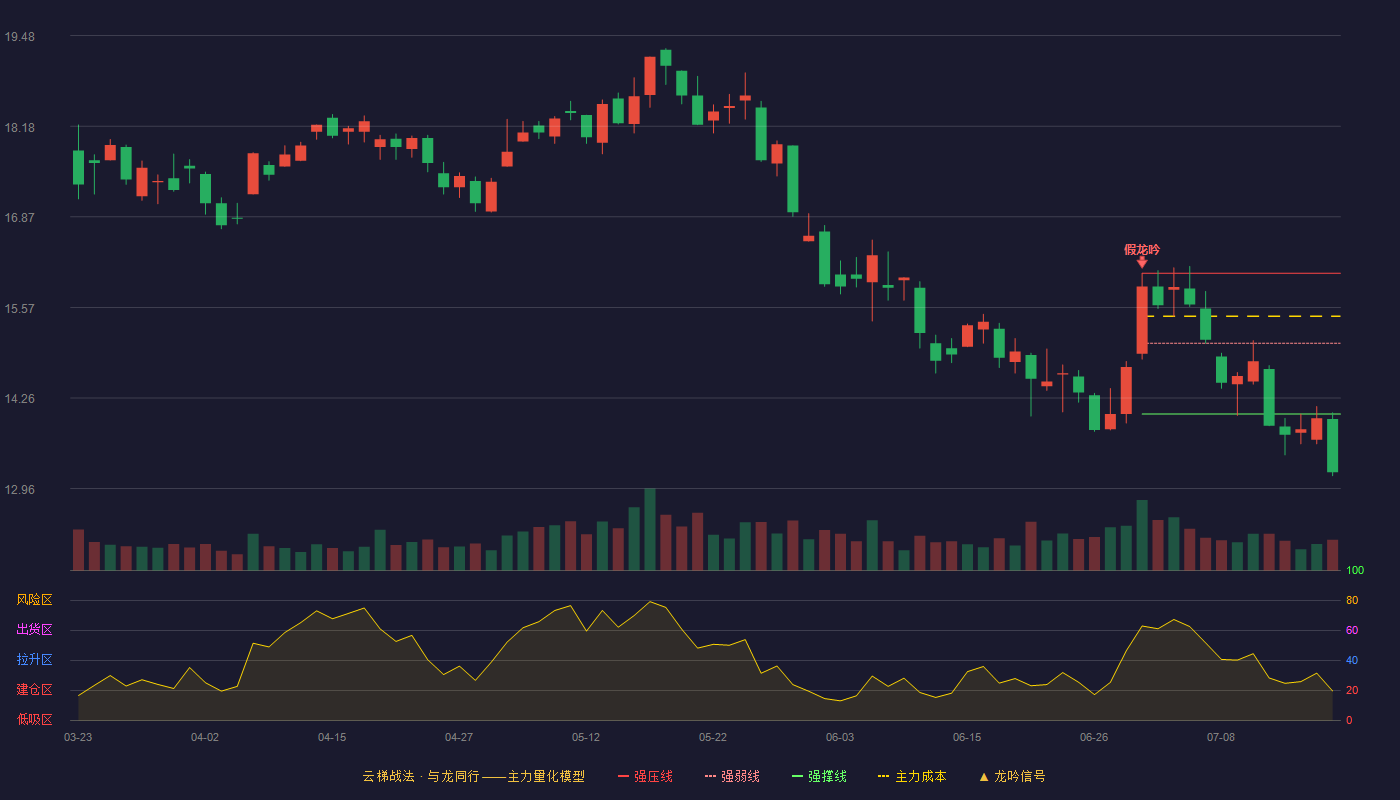Hide the 主力成本 dashed line legend
Screen dimensions: 1400x800
click(x=911, y=776)
